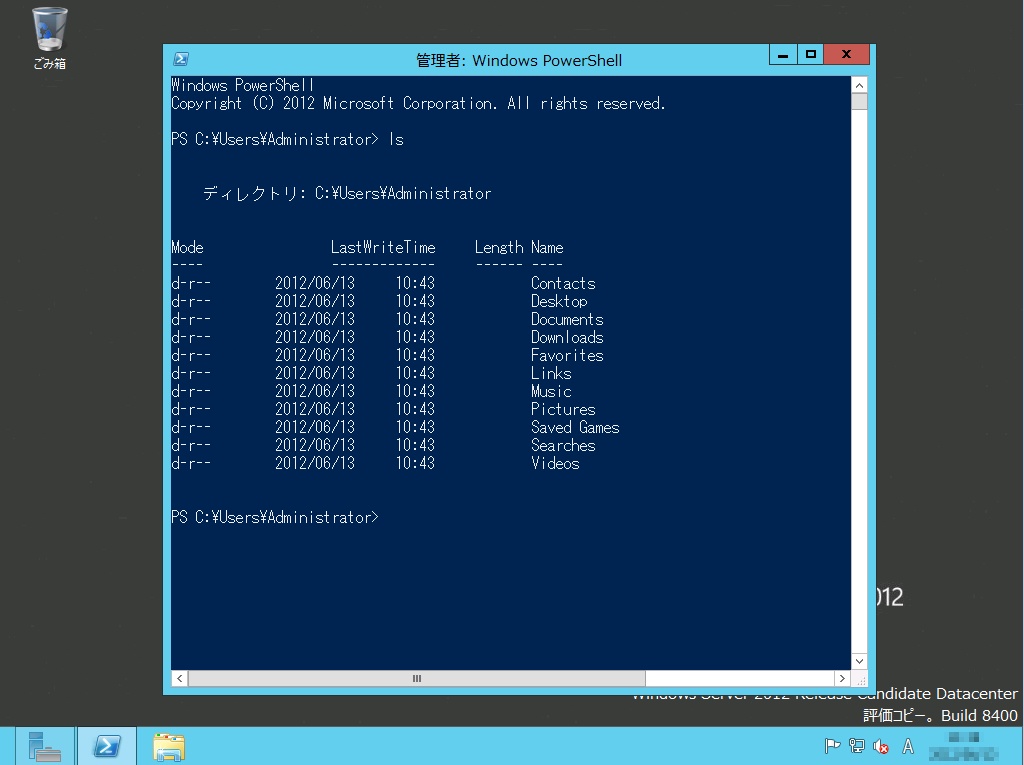Click the 'd-r--' mode of the Contacts row
This screenshot has width=1024, height=765.
point(191,283)
